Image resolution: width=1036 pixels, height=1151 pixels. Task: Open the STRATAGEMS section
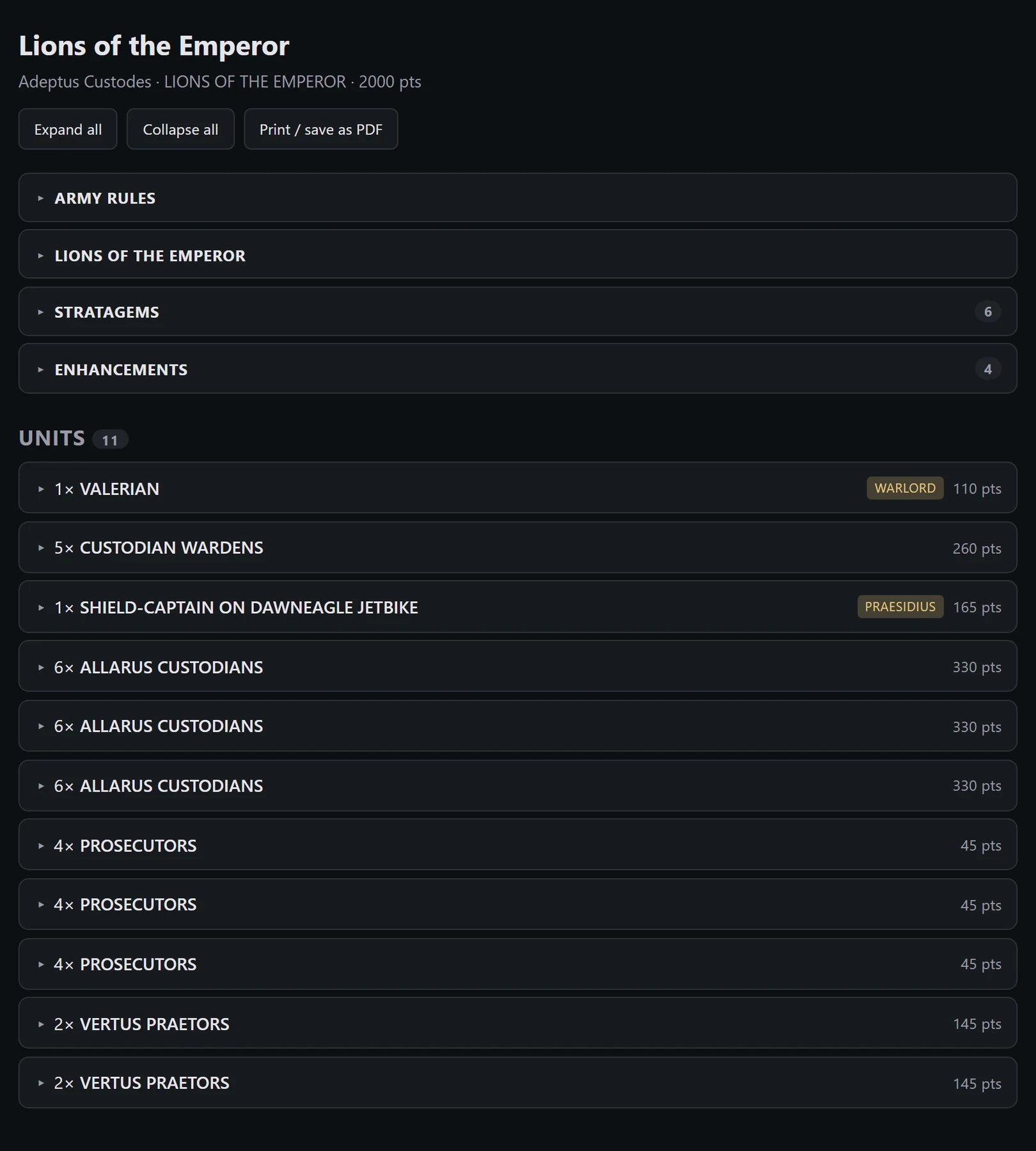(518, 312)
